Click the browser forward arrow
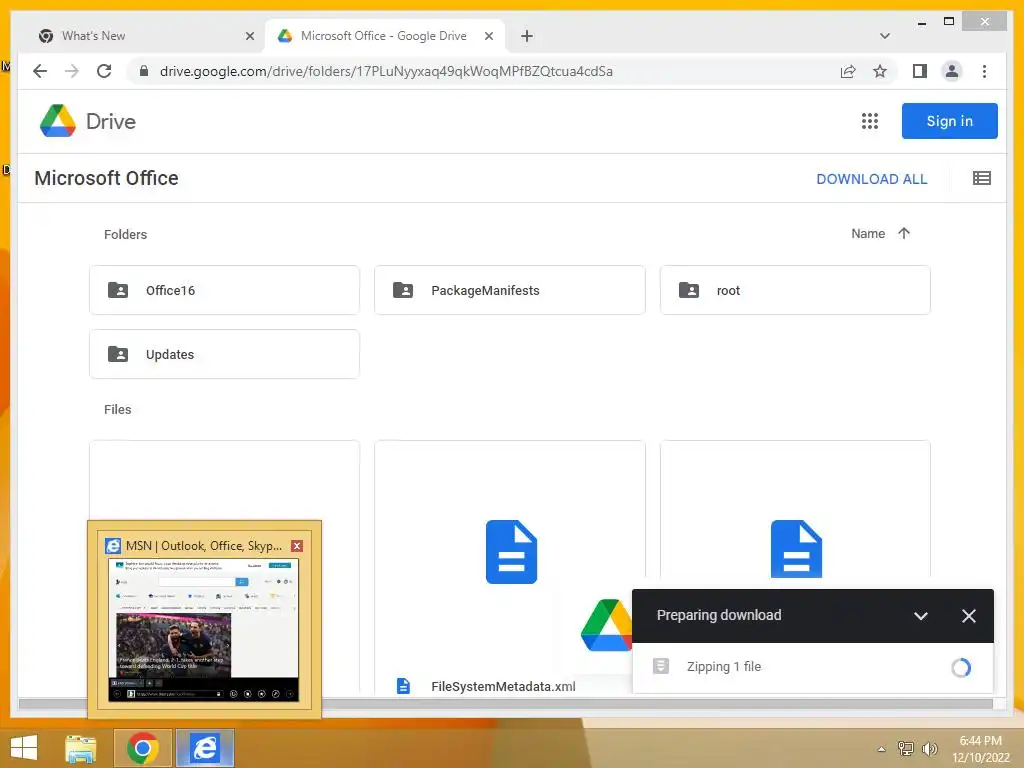Image resolution: width=1024 pixels, height=768 pixels. 72,71
